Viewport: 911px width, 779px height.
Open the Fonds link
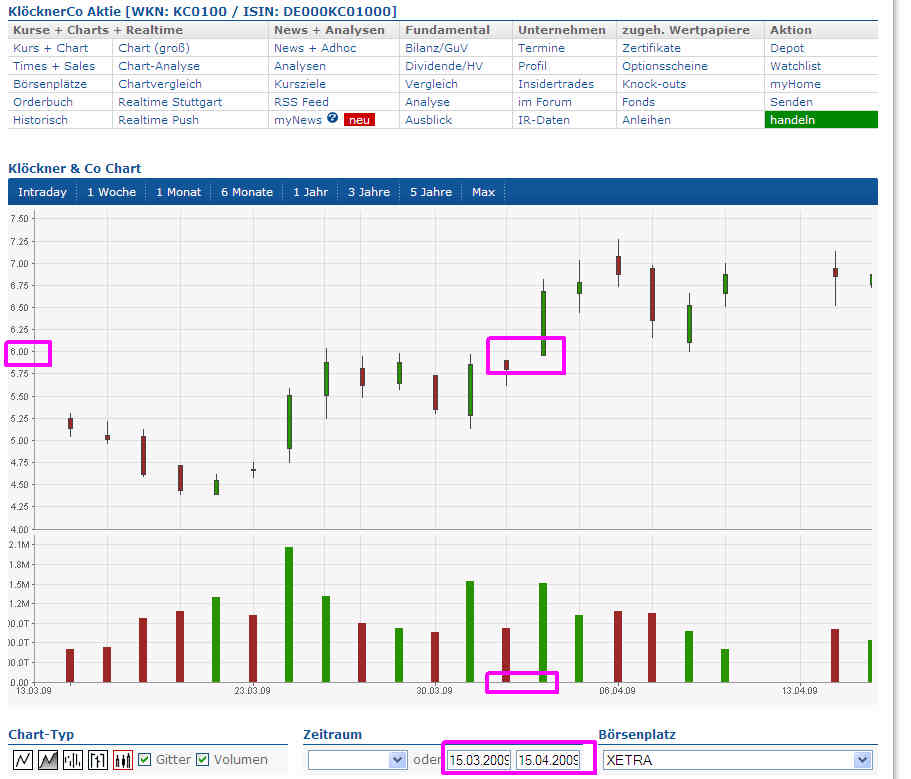[638, 102]
